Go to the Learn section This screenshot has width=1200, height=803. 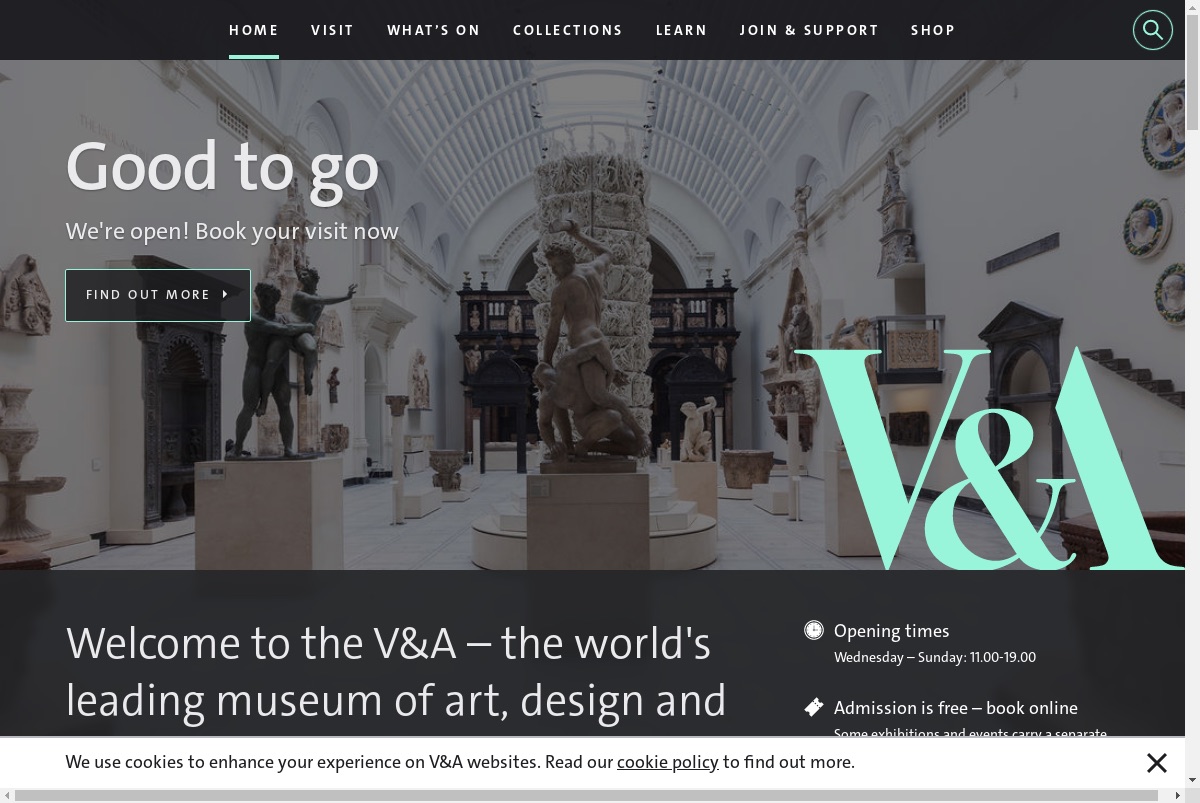[x=681, y=30]
